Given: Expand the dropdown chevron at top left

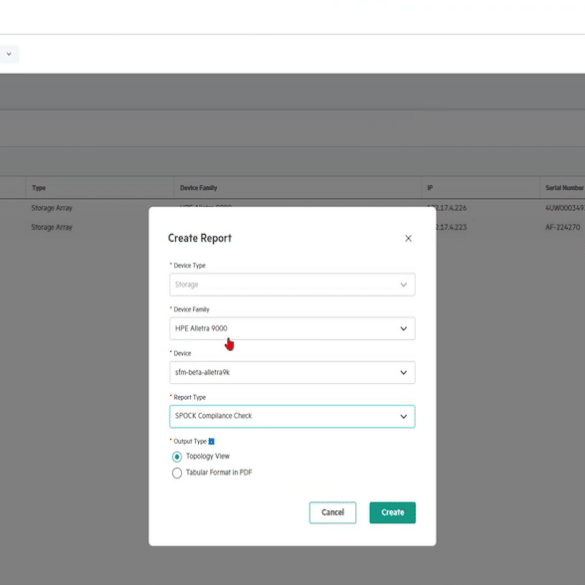Looking at the screenshot, I should click(x=9, y=54).
